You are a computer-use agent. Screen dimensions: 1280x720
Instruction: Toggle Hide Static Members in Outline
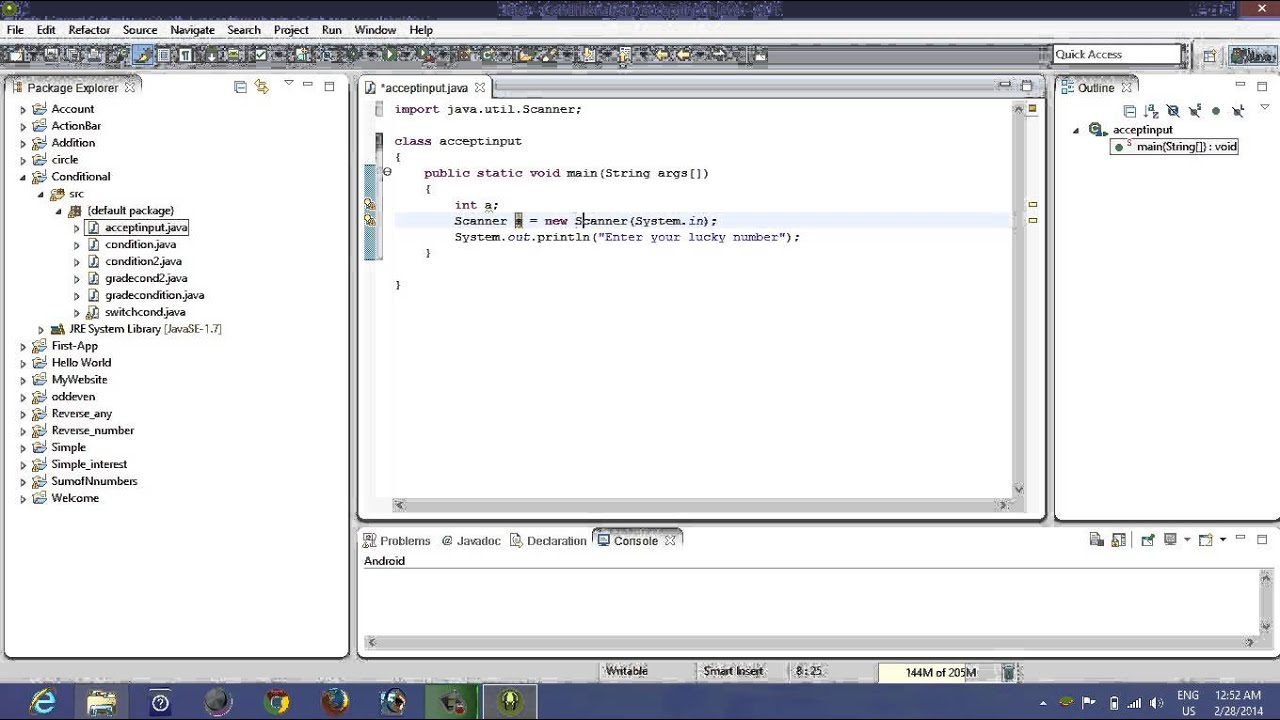tap(1195, 111)
